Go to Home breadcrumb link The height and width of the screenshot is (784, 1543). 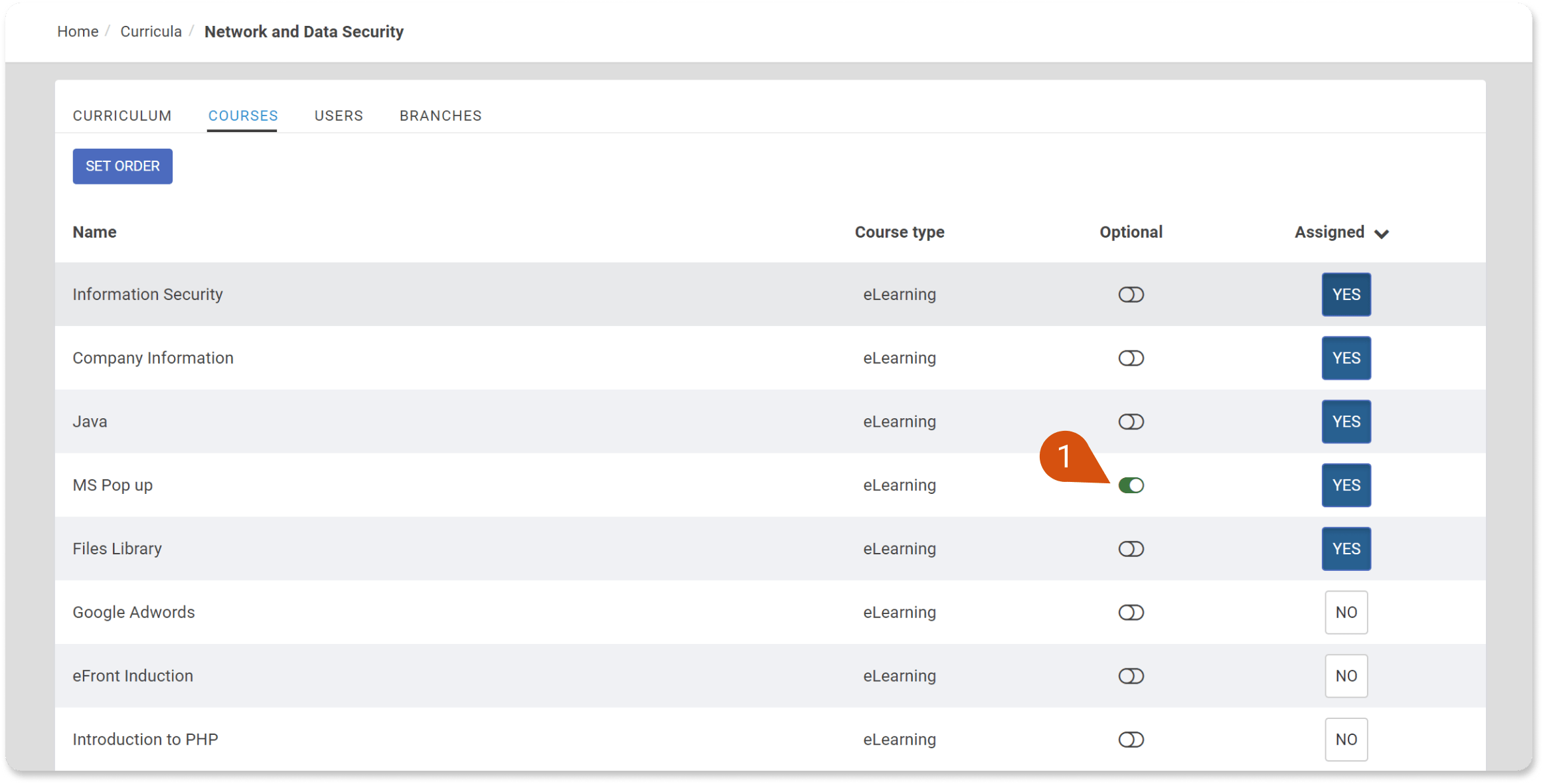tap(78, 32)
